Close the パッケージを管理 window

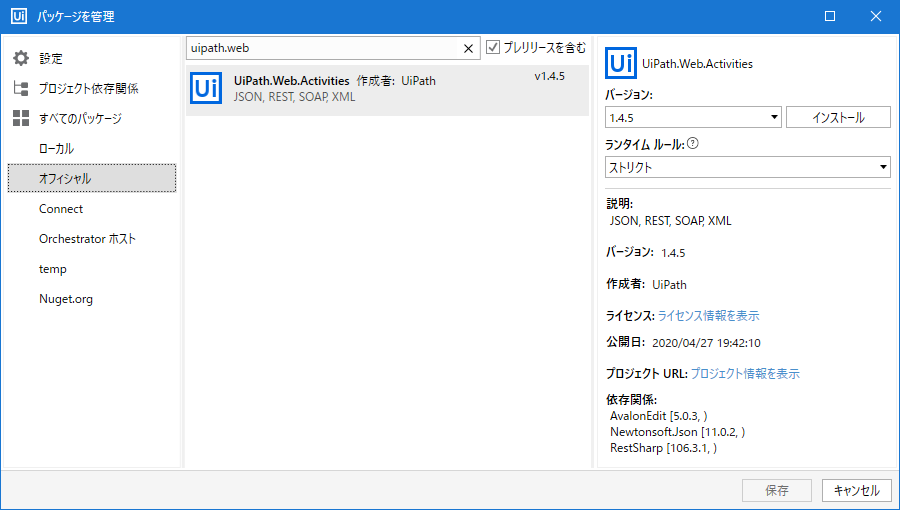coord(876,16)
